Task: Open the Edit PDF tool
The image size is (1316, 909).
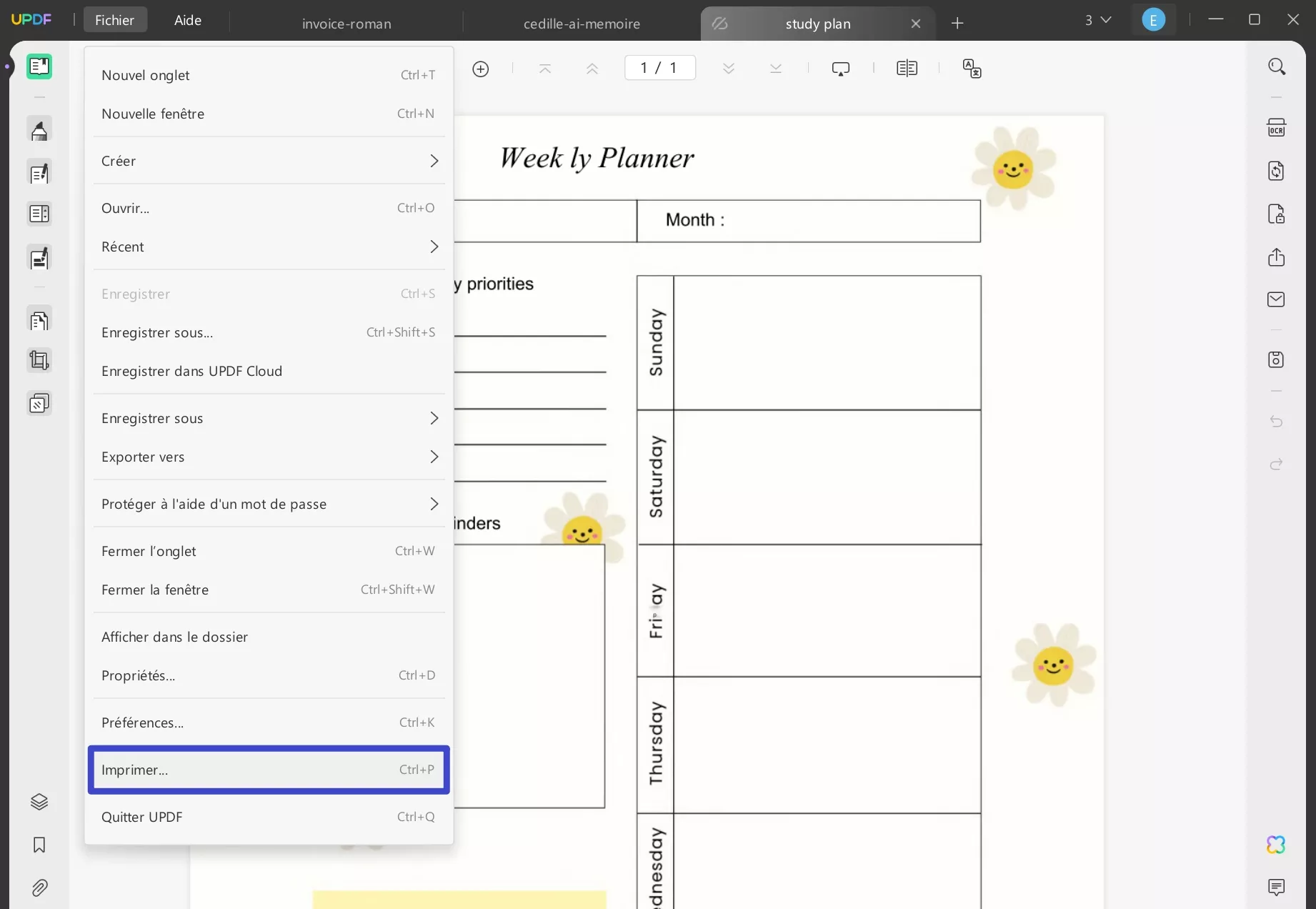Action: click(39, 172)
